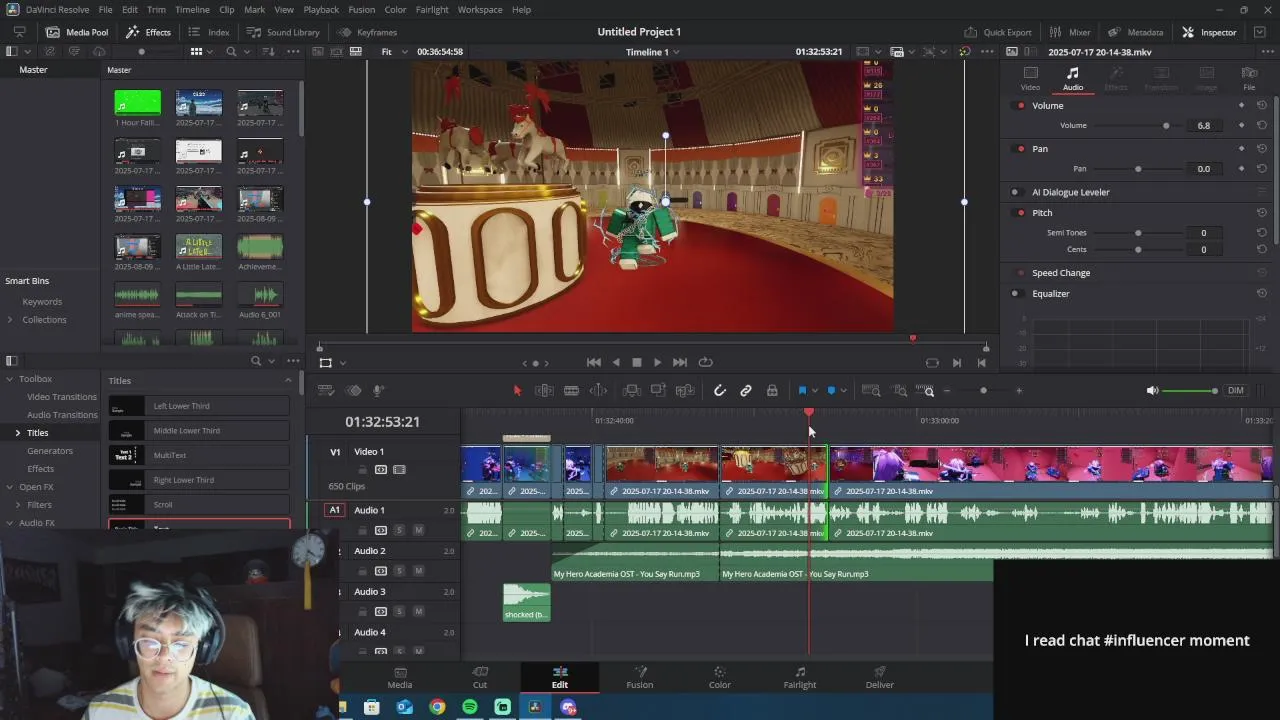This screenshot has width=1280, height=720.
Task: Toggle Linked Selection chain icon
Action: [746, 391]
